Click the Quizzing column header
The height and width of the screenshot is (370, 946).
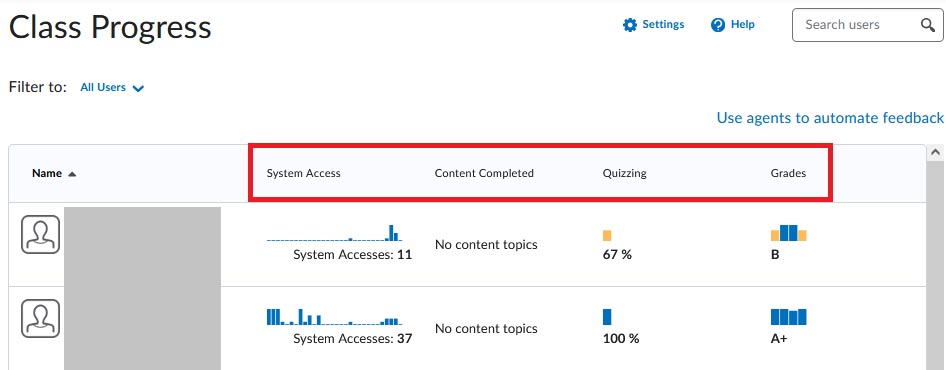tap(624, 173)
